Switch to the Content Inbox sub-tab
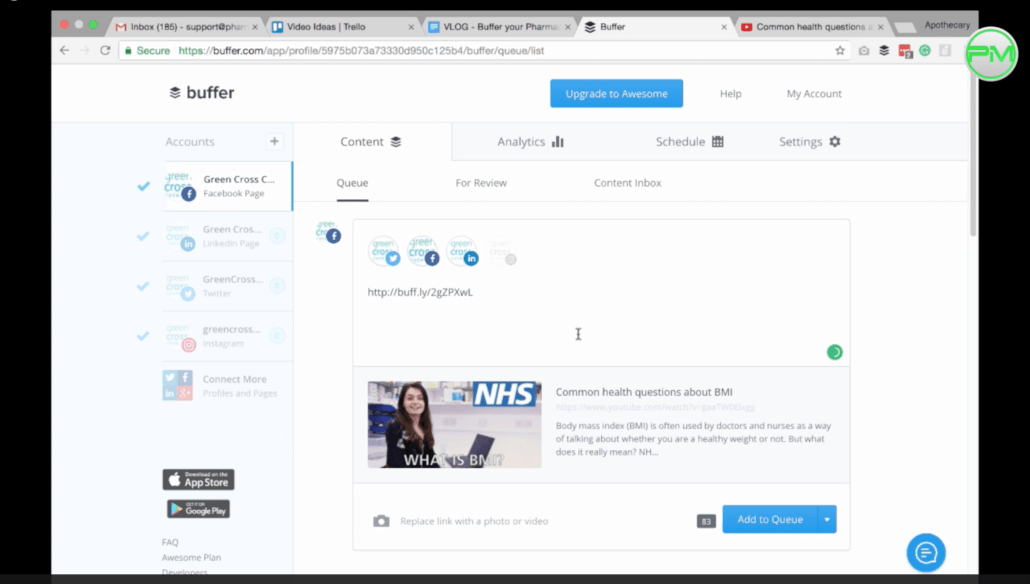The image size is (1030, 584). point(627,183)
